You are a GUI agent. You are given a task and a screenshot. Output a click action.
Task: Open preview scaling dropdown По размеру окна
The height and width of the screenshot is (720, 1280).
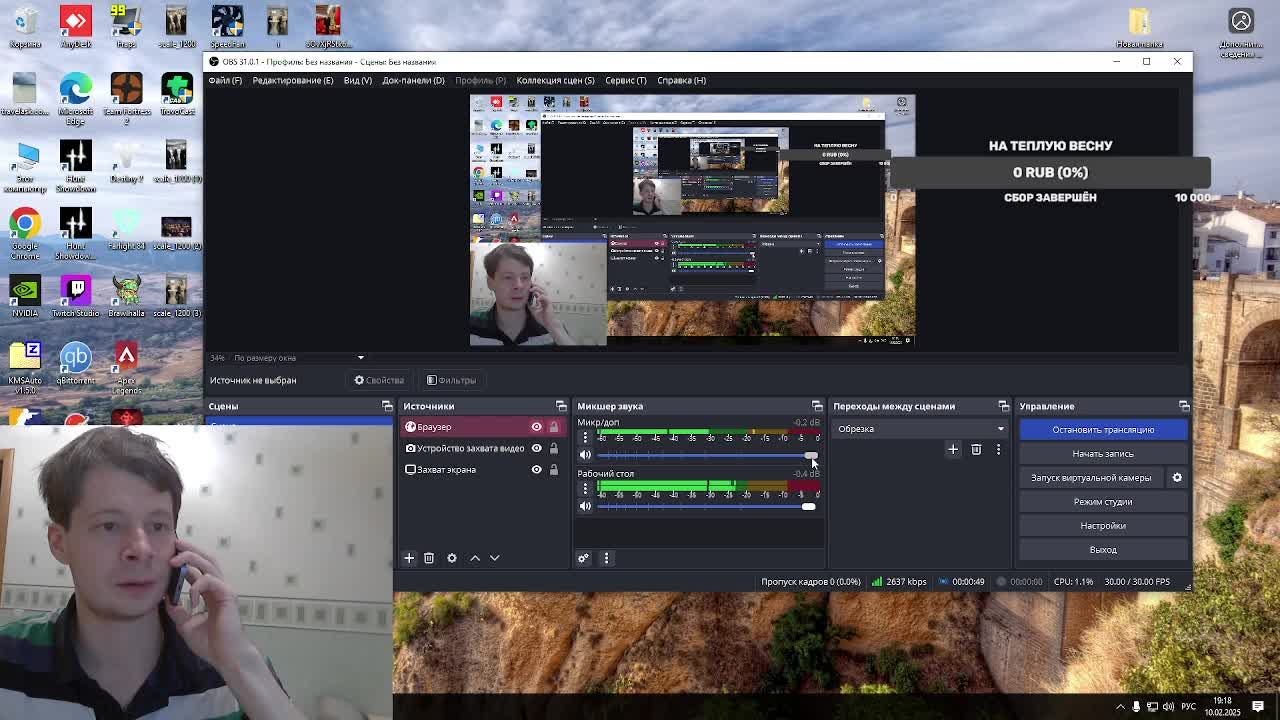click(x=298, y=358)
